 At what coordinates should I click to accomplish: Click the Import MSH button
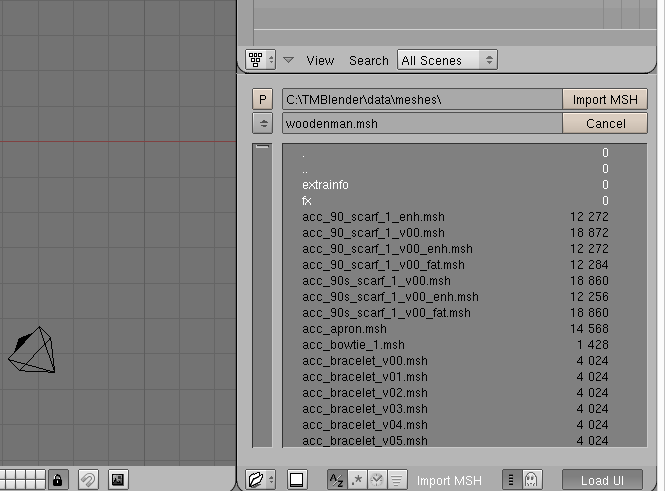pos(605,99)
